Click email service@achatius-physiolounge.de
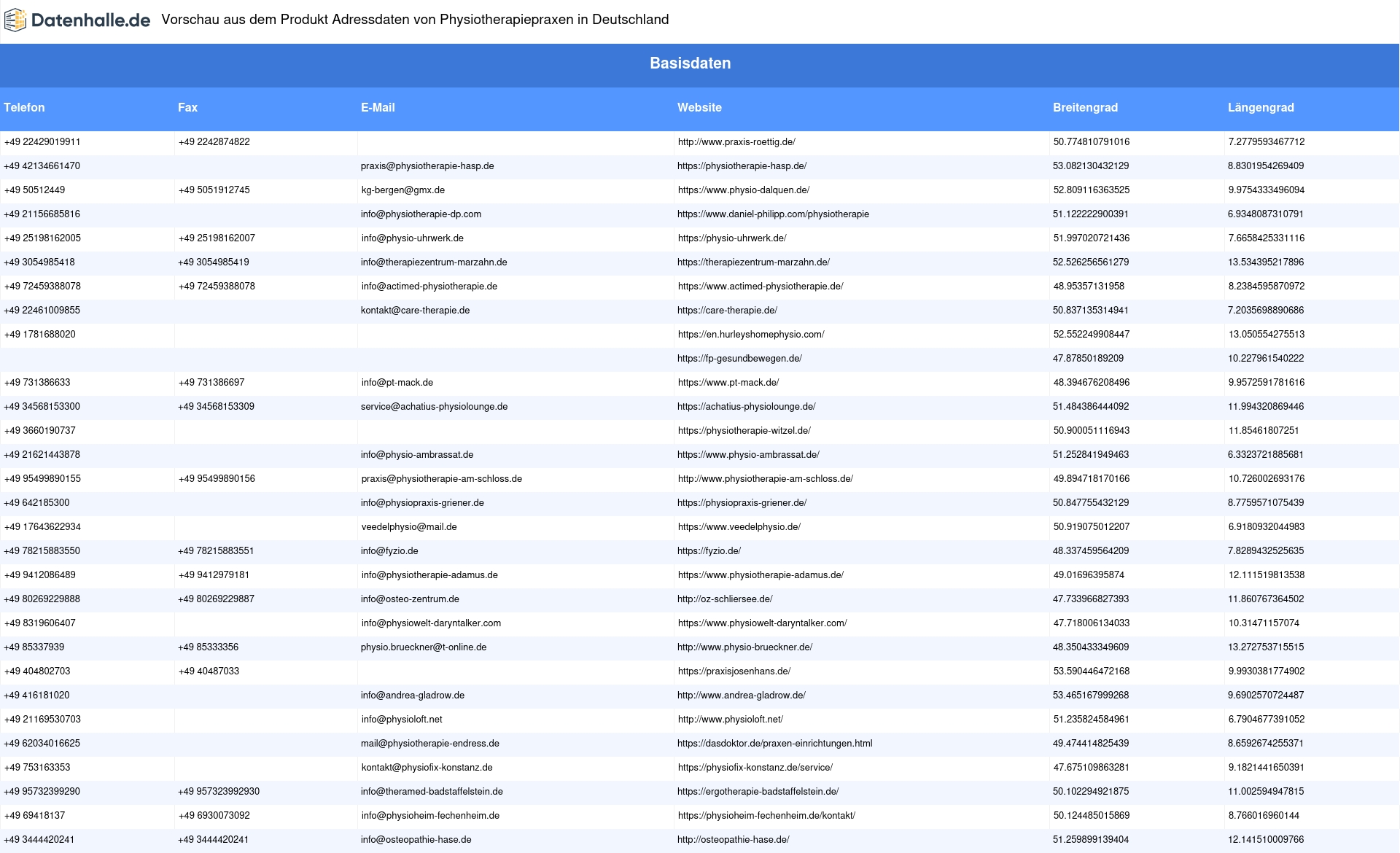Screen dimensions: 1400x853 pyautogui.click(x=434, y=407)
